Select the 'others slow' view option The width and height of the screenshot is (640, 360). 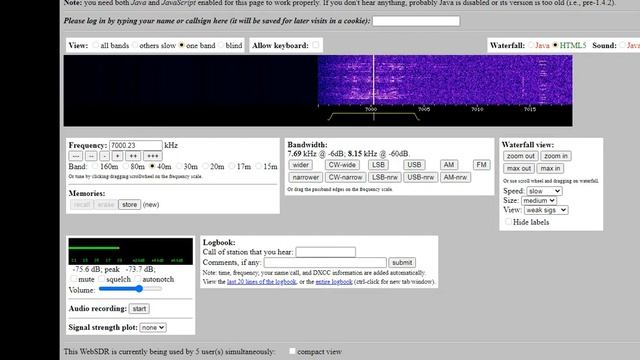tap(135, 45)
